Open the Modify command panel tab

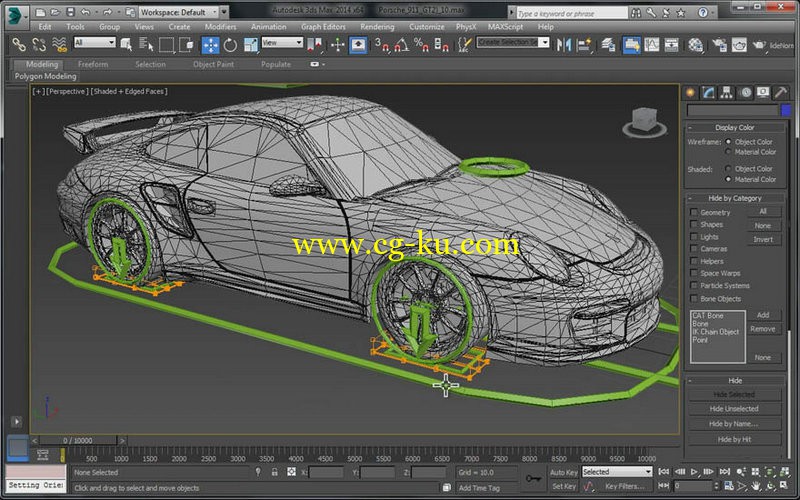pos(709,92)
